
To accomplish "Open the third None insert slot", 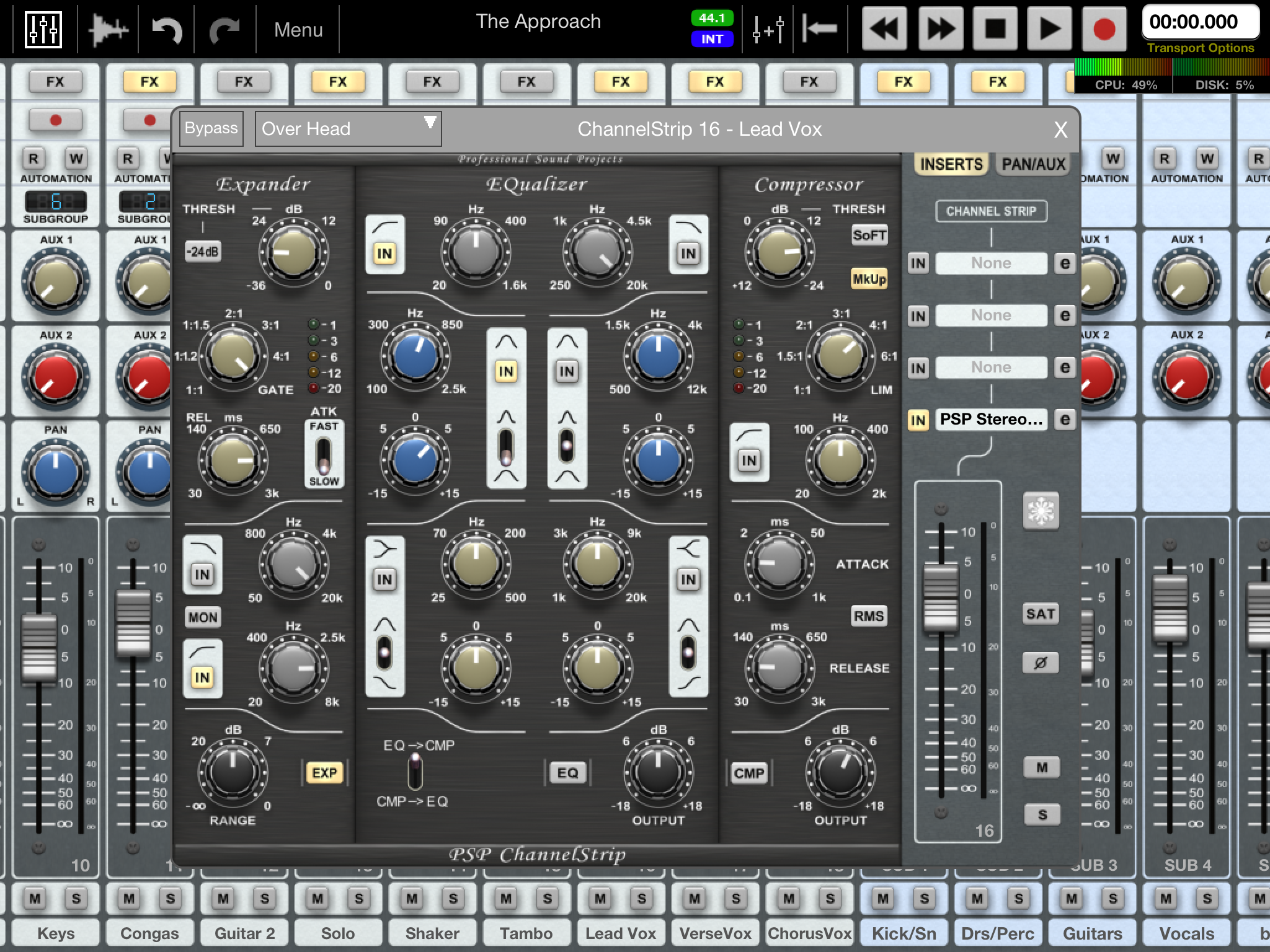I will point(991,368).
